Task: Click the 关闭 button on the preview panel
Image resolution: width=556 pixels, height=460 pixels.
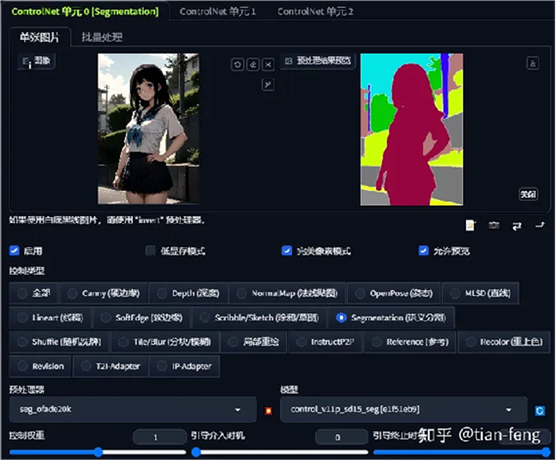Action: (x=528, y=194)
